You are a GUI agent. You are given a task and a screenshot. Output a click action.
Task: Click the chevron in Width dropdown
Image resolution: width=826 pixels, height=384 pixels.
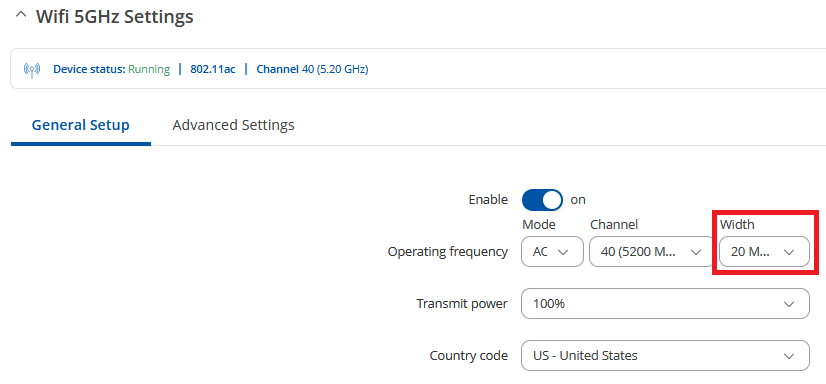click(789, 252)
